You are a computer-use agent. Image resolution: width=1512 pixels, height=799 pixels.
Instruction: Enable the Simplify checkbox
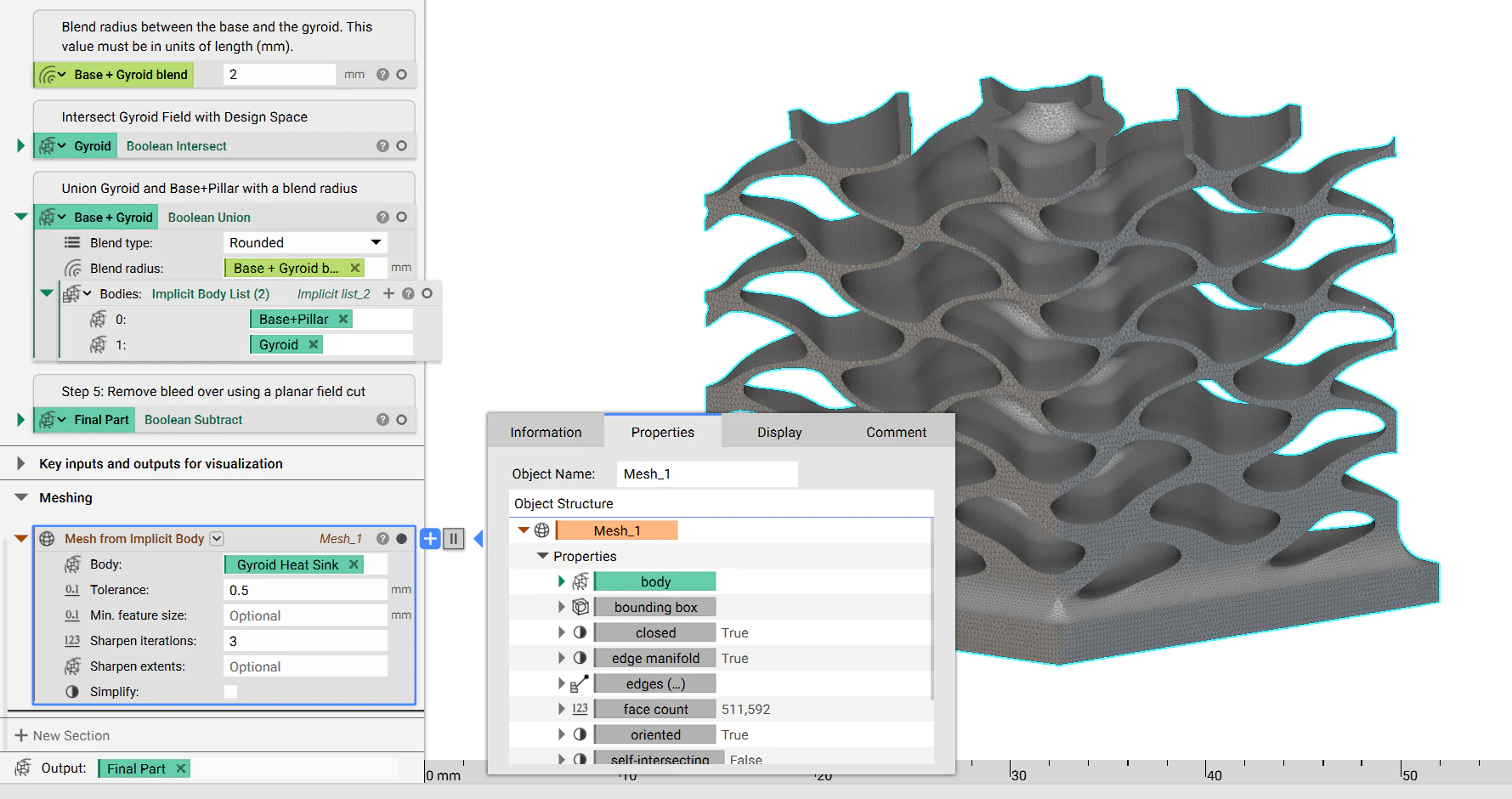pos(230,692)
